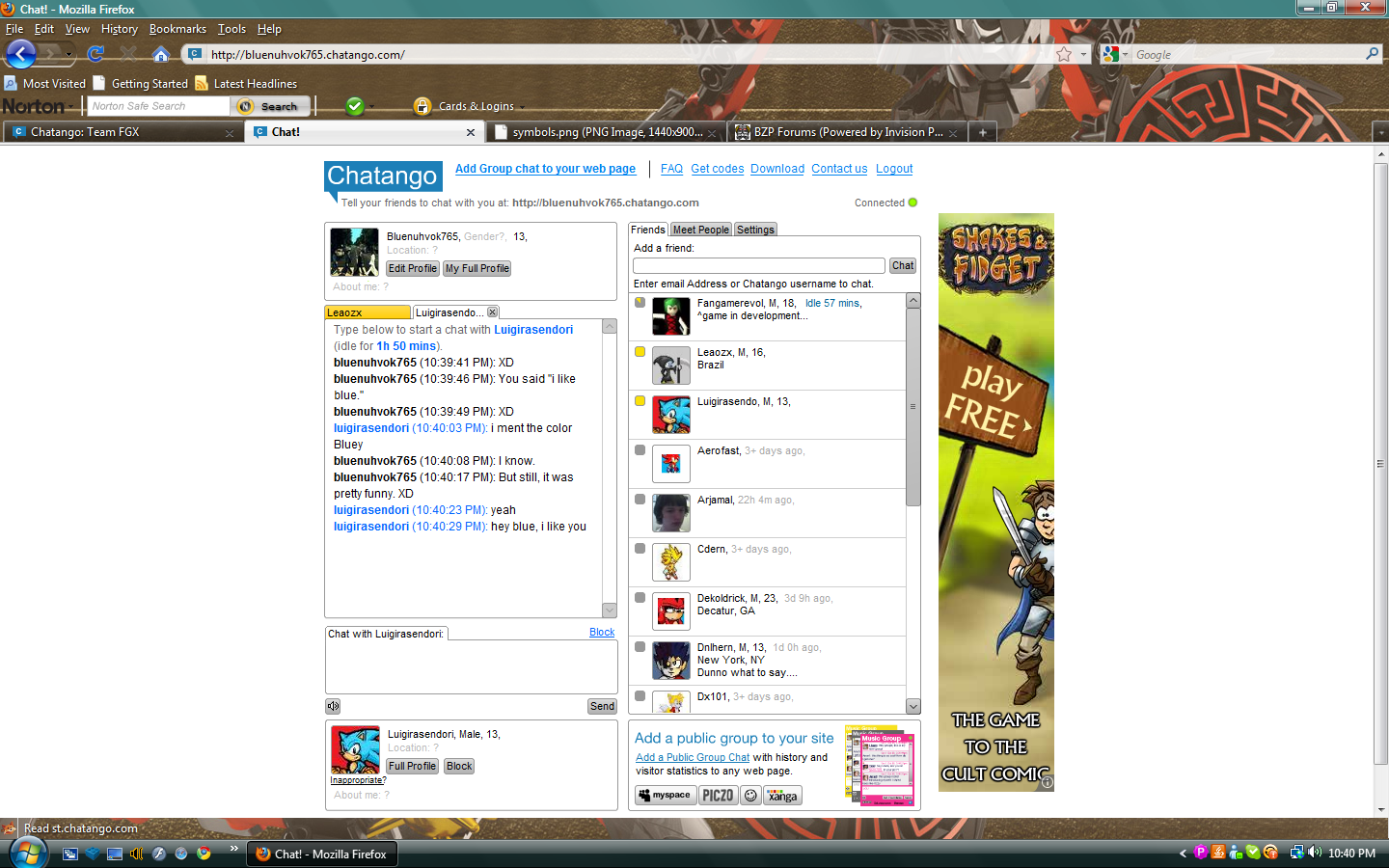Image resolution: width=1389 pixels, height=868 pixels.
Task: Go to the Firefox home page icon
Action: (161, 54)
